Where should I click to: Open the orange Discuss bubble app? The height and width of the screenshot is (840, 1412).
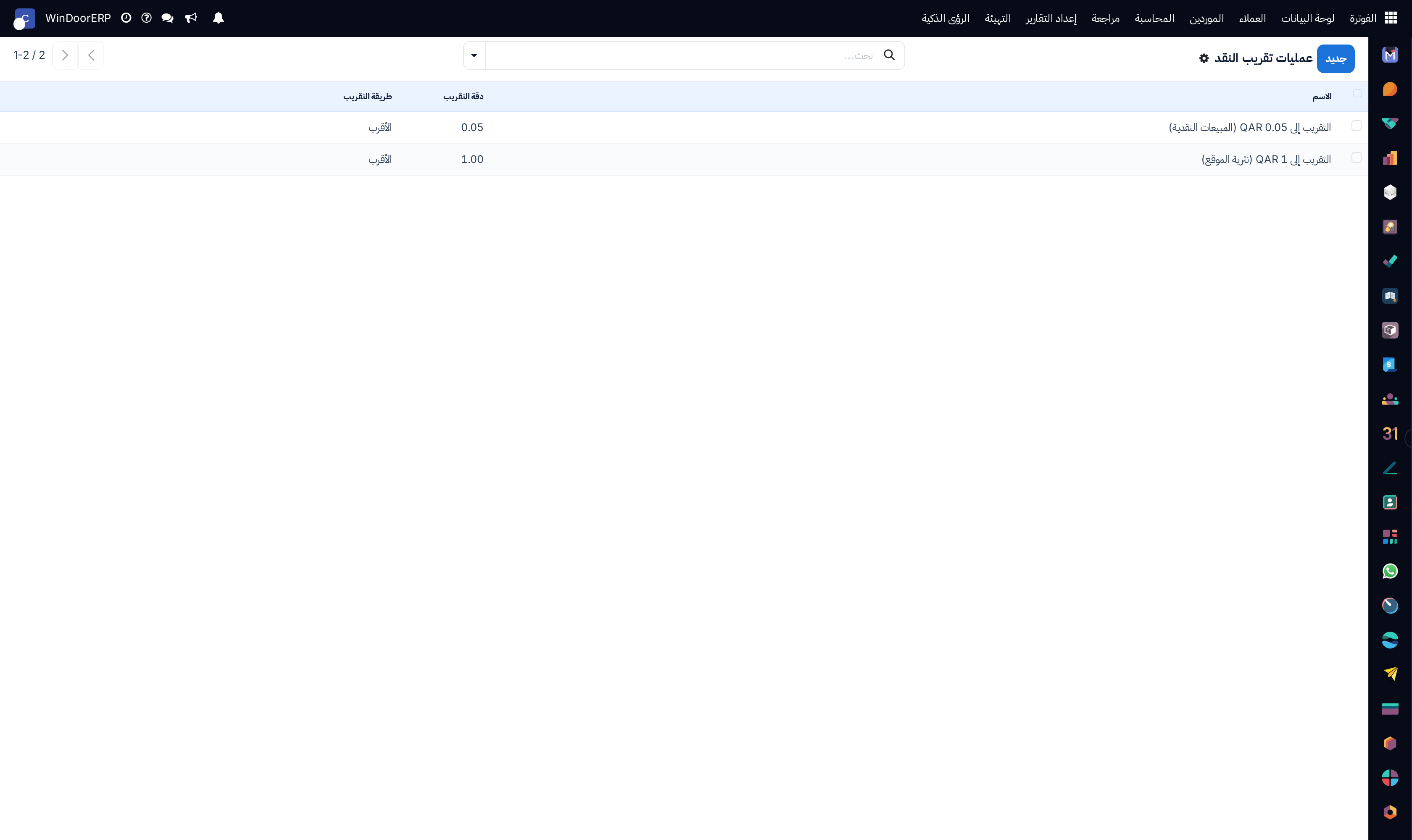pos(1390,89)
